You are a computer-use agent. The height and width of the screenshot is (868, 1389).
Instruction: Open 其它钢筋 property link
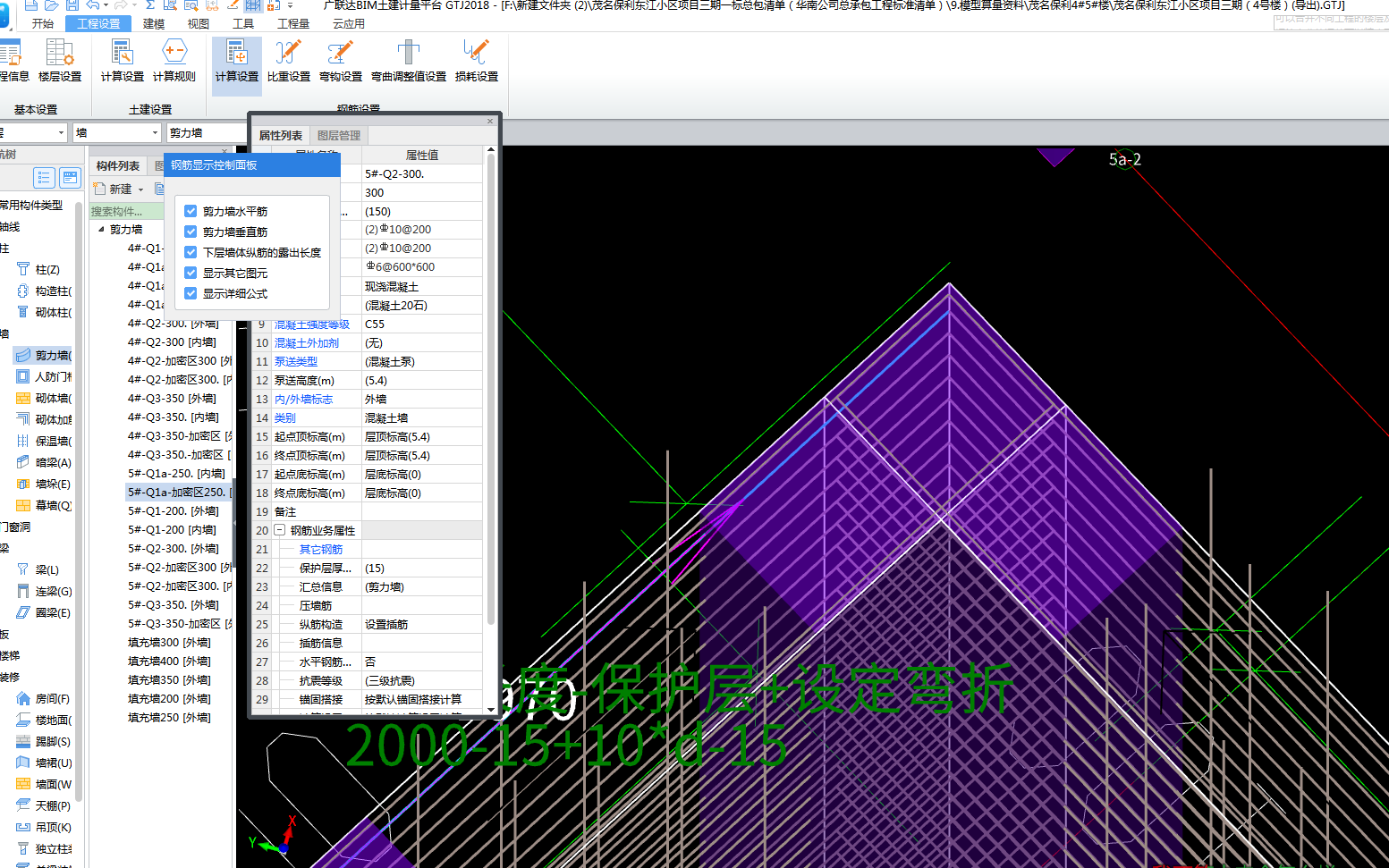[321, 549]
